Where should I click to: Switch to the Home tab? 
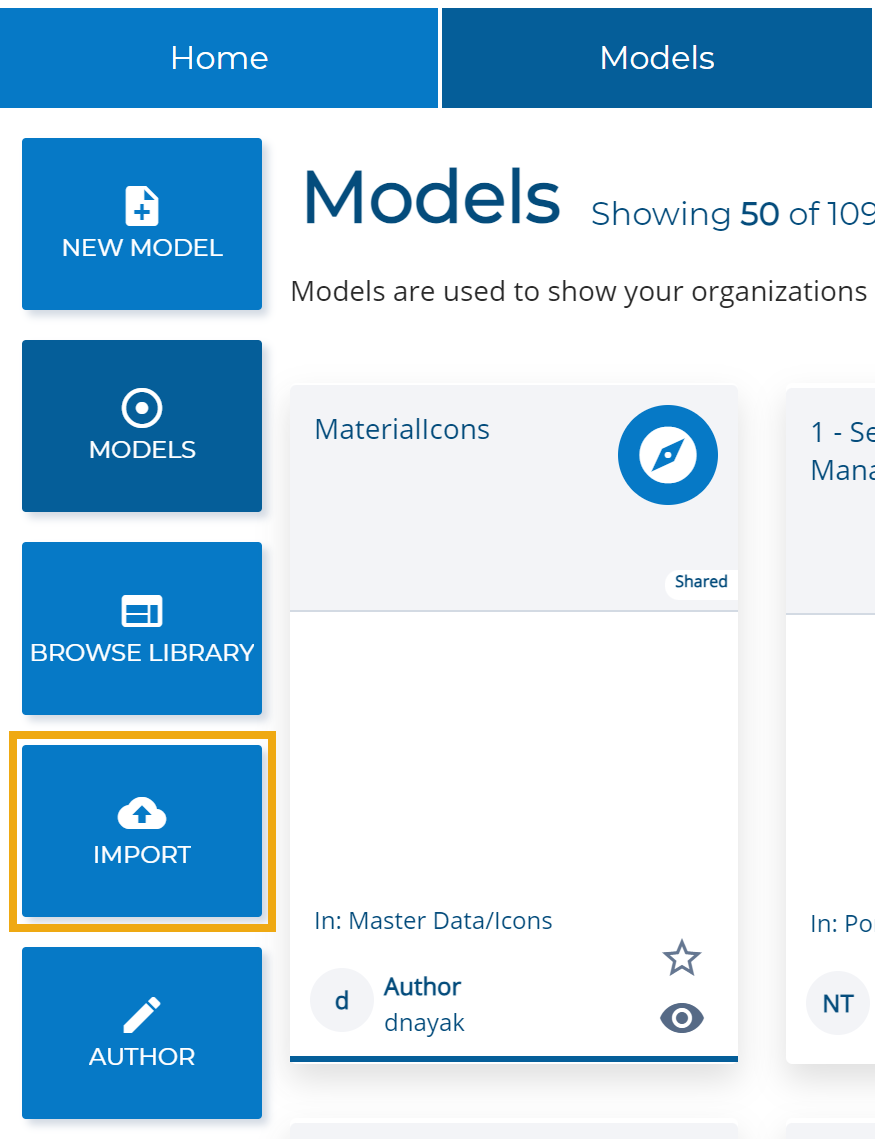point(219,58)
